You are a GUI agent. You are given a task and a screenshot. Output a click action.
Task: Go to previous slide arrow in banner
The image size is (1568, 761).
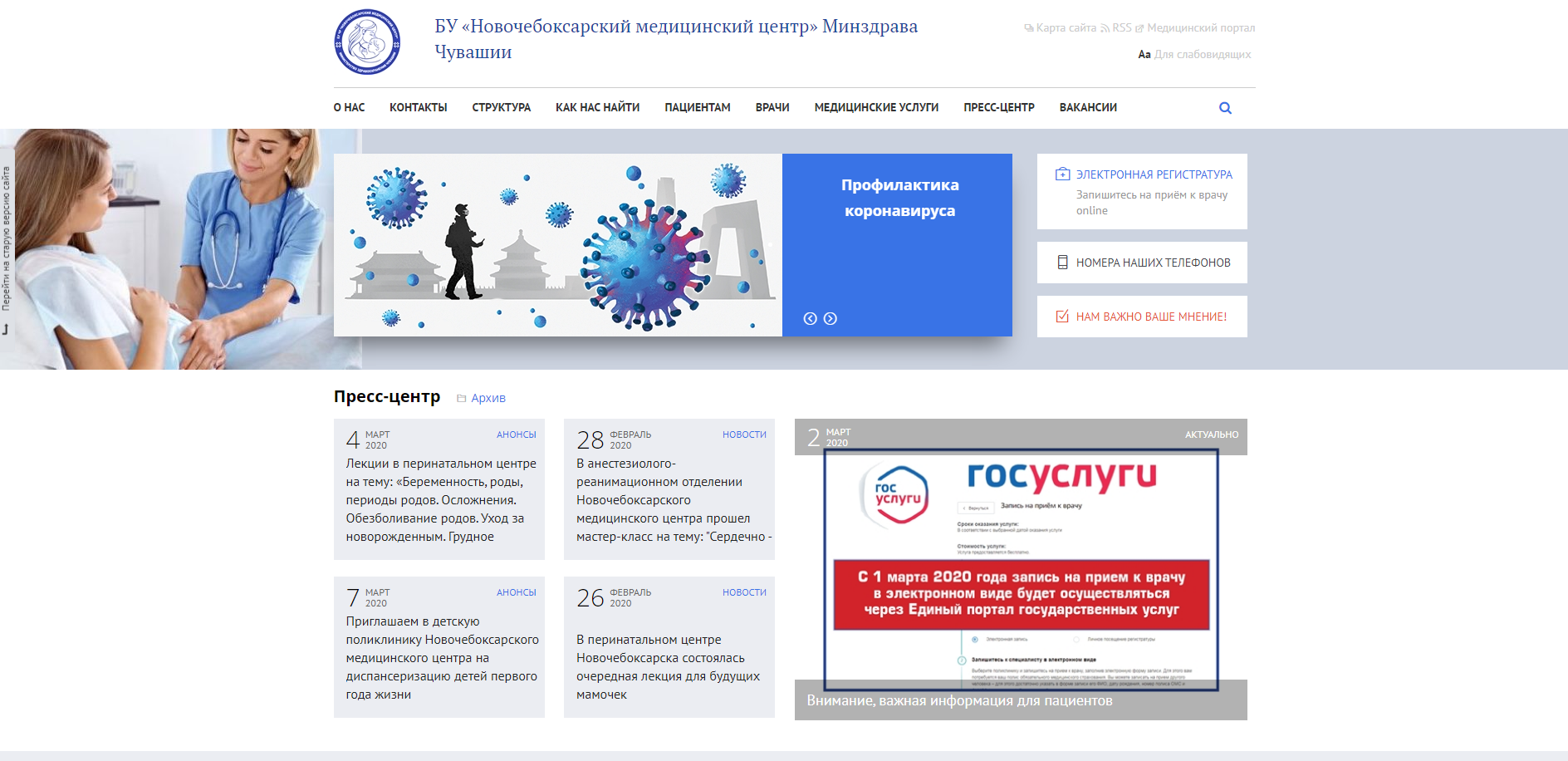point(810,318)
